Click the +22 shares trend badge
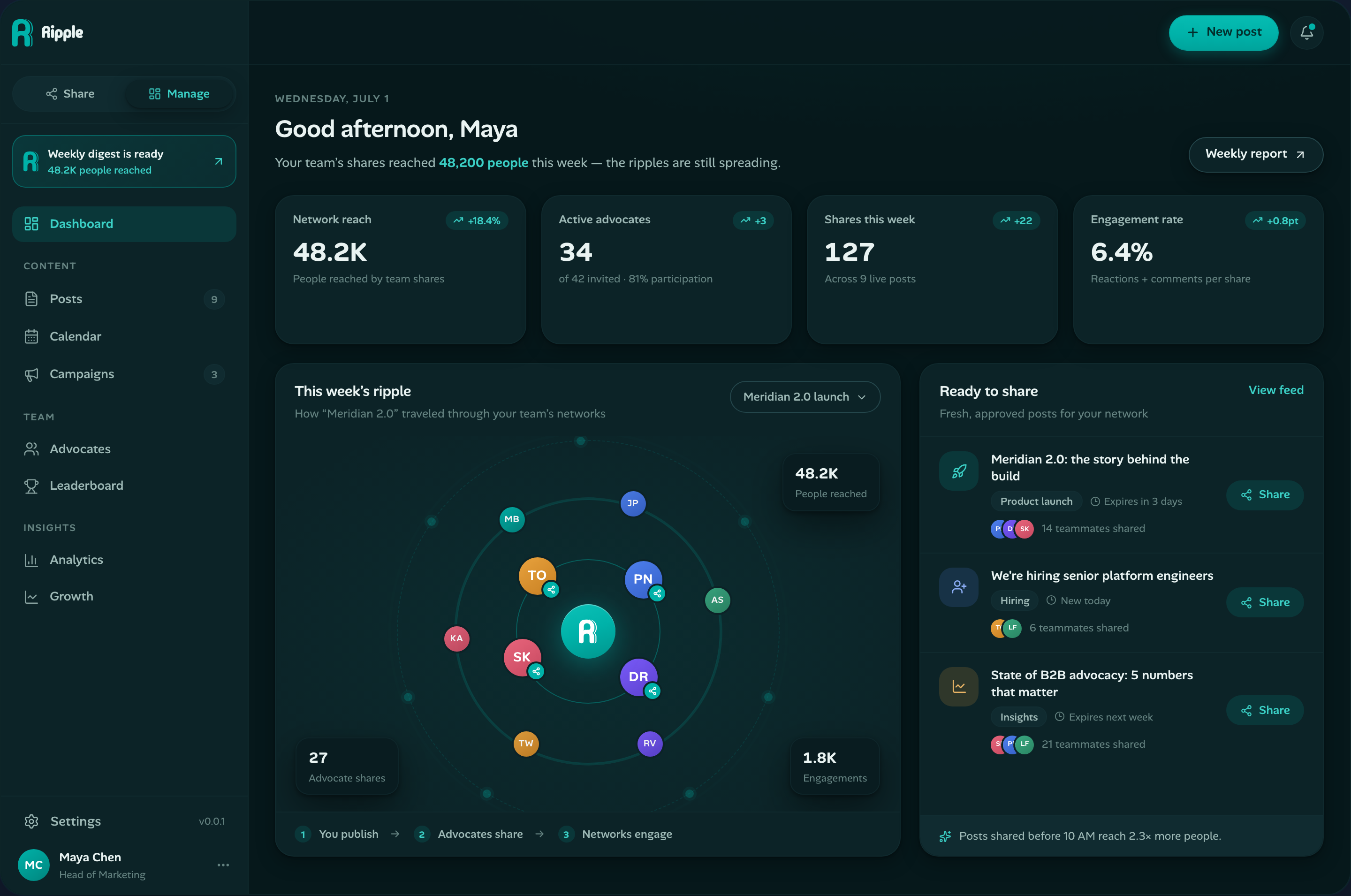1351x896 pixels. pos(1016,220)
